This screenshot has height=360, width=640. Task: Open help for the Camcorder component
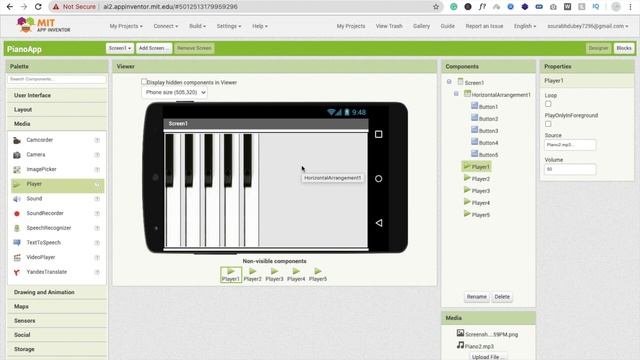point(97,140)
